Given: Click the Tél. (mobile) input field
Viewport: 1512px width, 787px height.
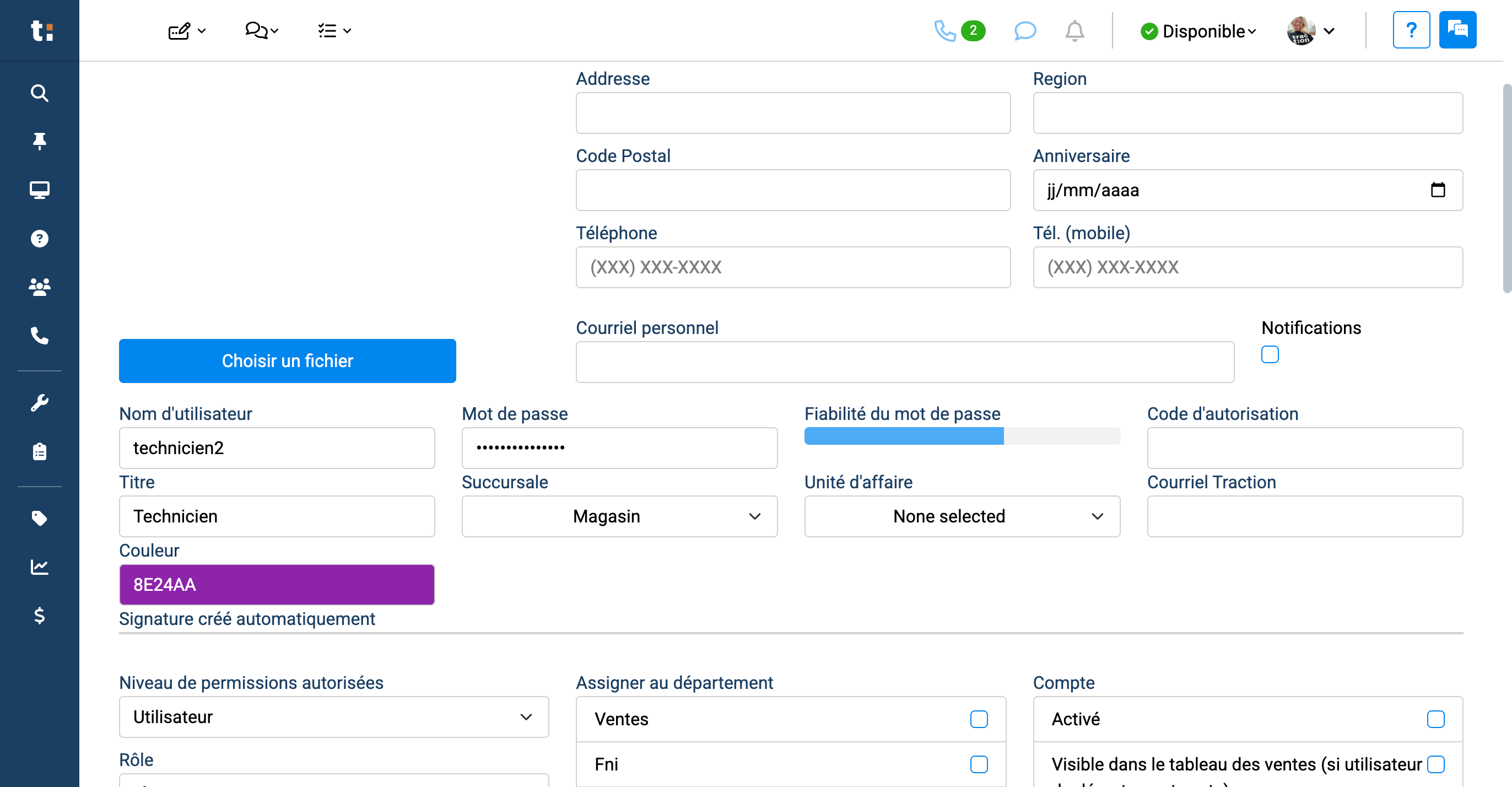Looking at the screenshot, I should pos(1248,267).
